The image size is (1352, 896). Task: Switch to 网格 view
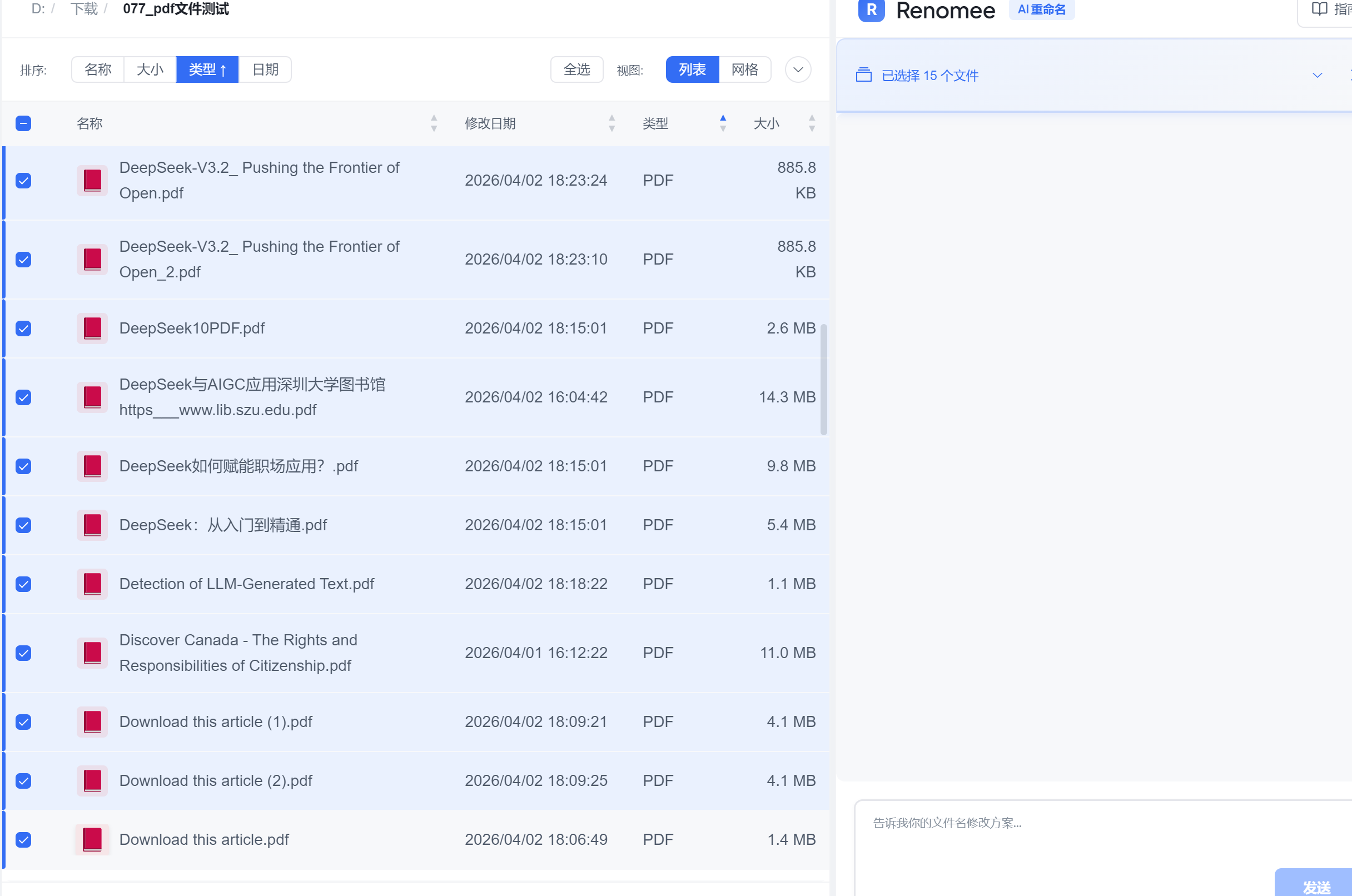[744, 69]
